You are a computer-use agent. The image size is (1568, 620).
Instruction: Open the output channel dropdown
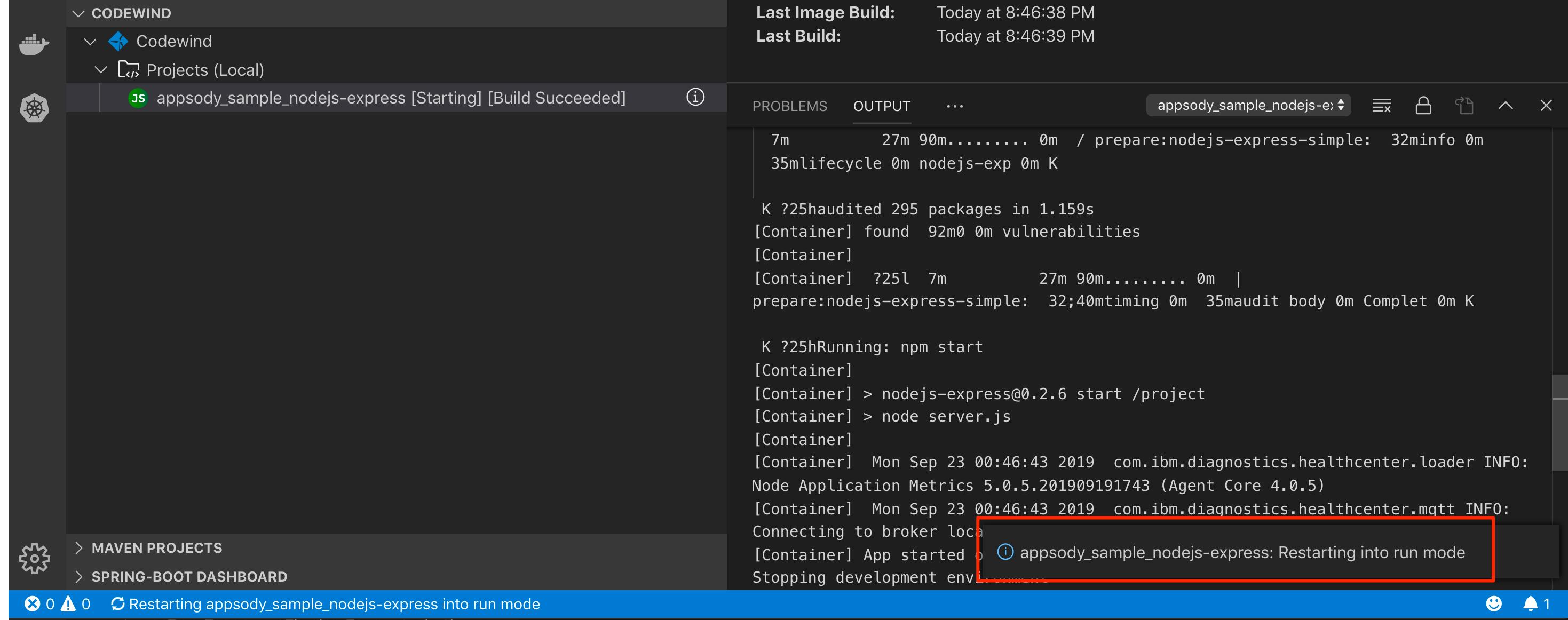coord(1248,105)
